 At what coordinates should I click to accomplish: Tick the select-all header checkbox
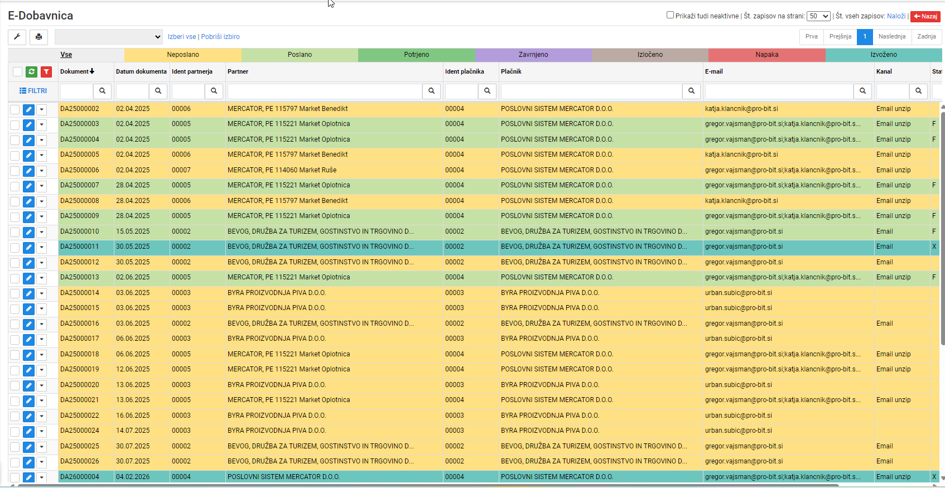17,72
